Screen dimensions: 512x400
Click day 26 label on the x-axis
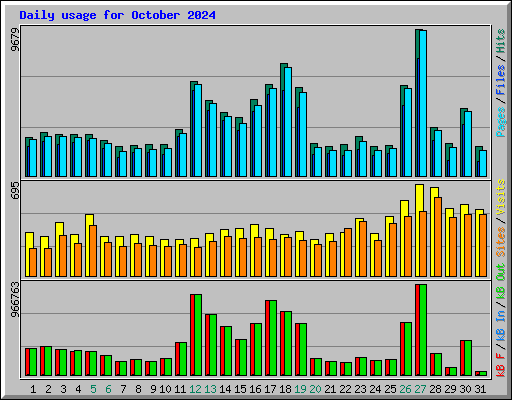click(x=405, y=389)
